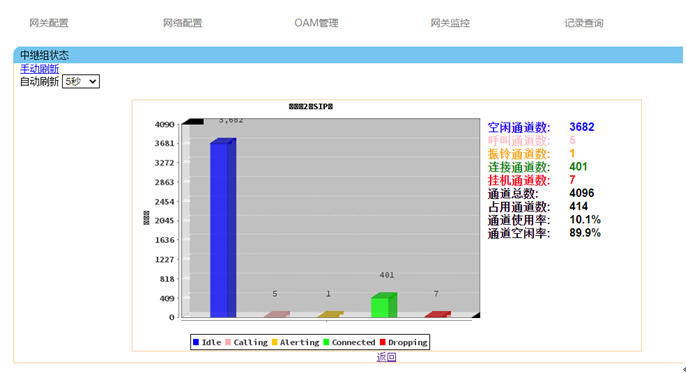Click the tall blue Idle bar
Screen dimensions: 686x373
[x=223, y=228]
